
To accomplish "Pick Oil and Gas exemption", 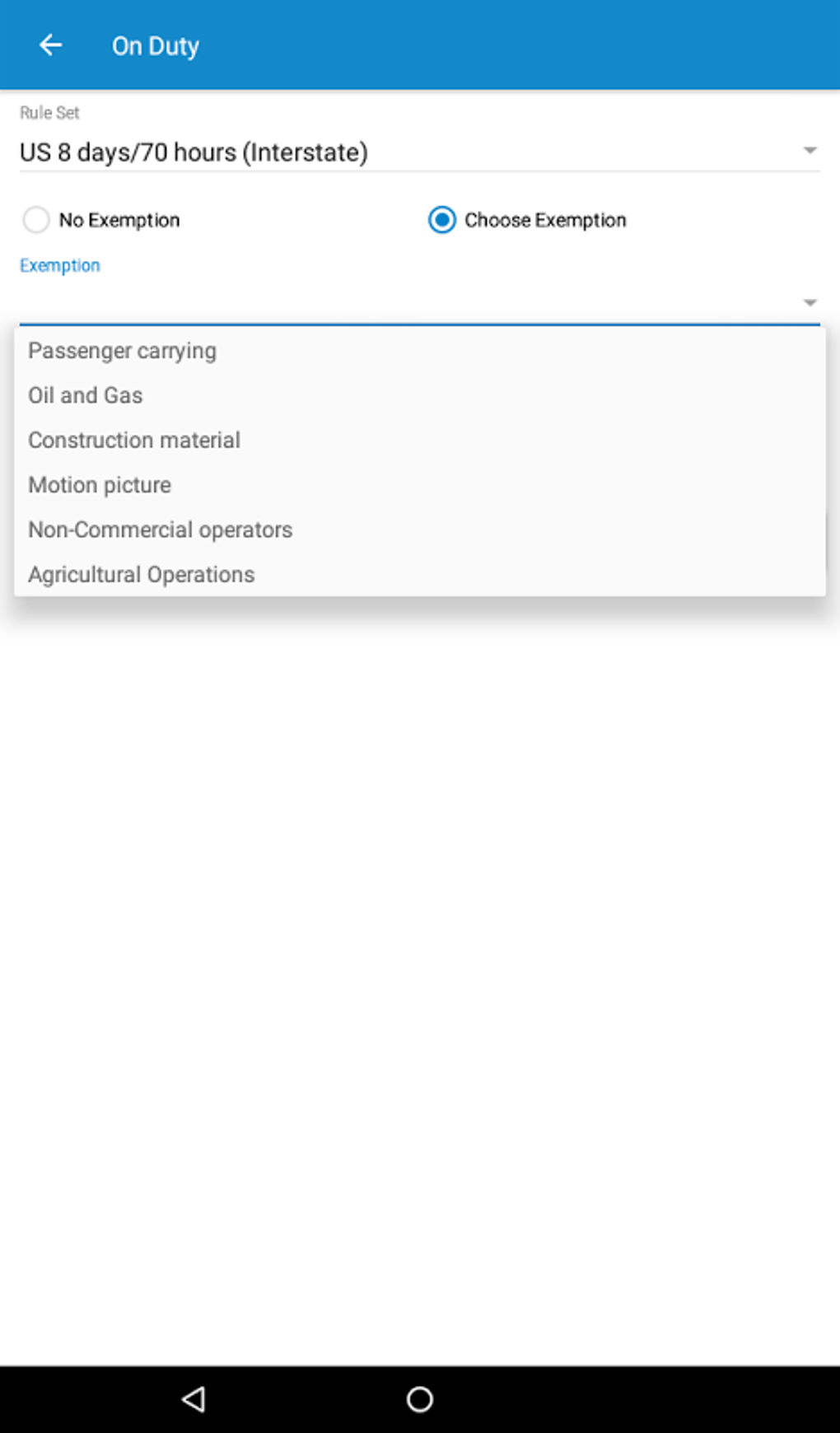I will 86,395.
